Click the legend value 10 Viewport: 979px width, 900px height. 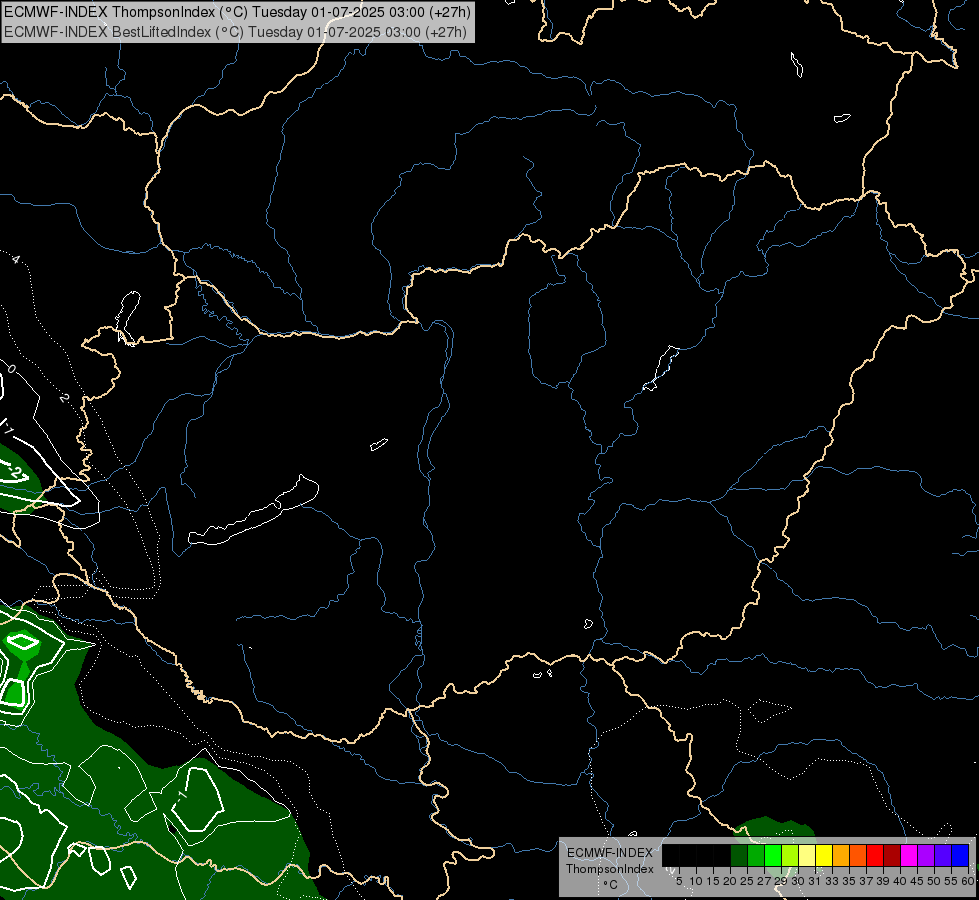(x=696, y=881)
